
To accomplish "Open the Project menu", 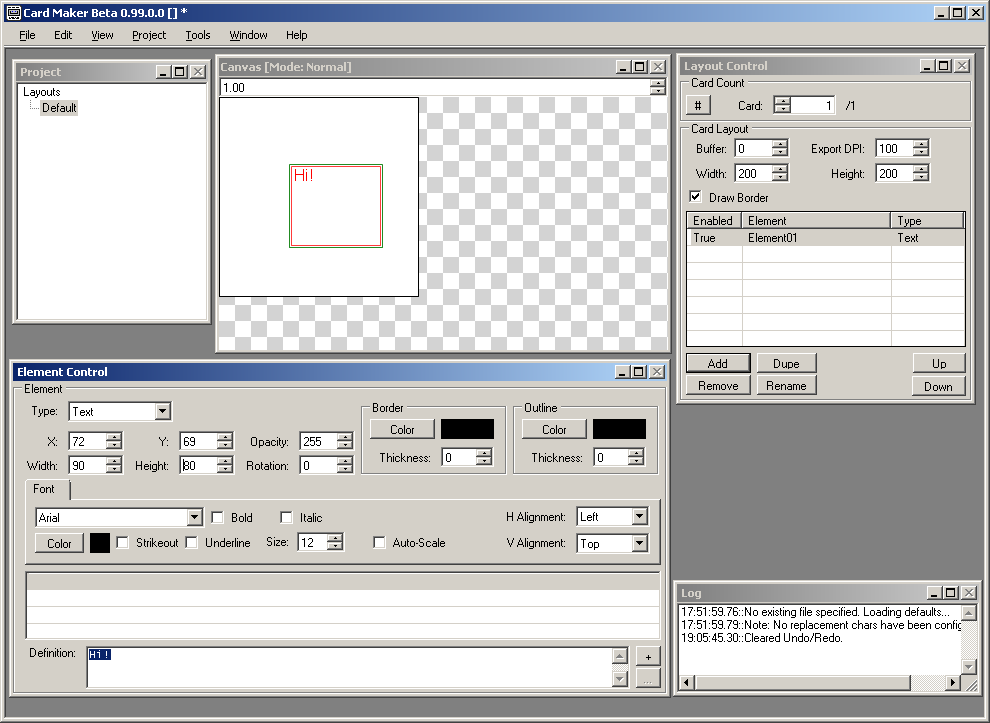I will click(149, 35).
